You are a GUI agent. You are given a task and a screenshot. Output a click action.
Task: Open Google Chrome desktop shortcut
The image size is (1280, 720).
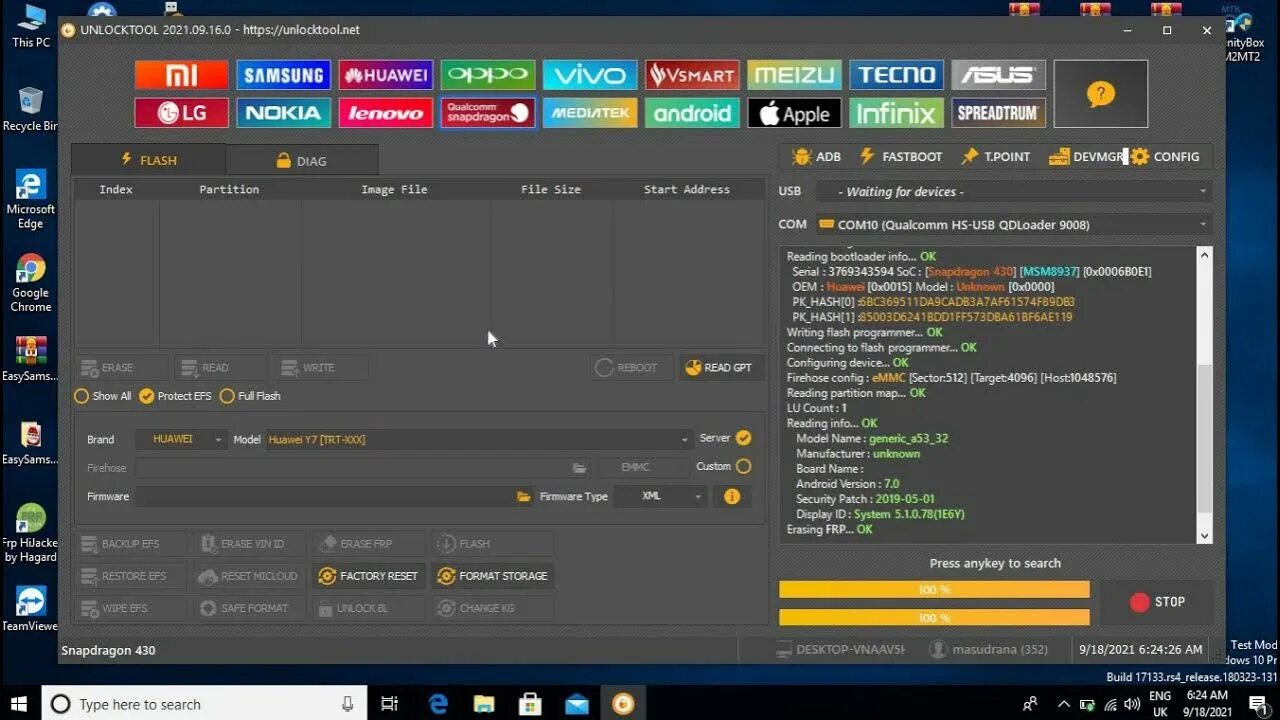coord(30,284)
